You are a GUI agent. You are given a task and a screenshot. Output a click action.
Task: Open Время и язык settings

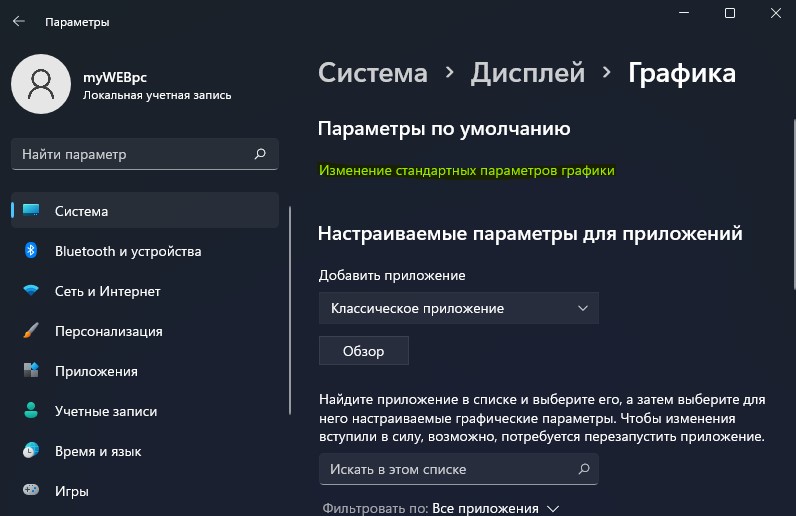pos(145,451)
